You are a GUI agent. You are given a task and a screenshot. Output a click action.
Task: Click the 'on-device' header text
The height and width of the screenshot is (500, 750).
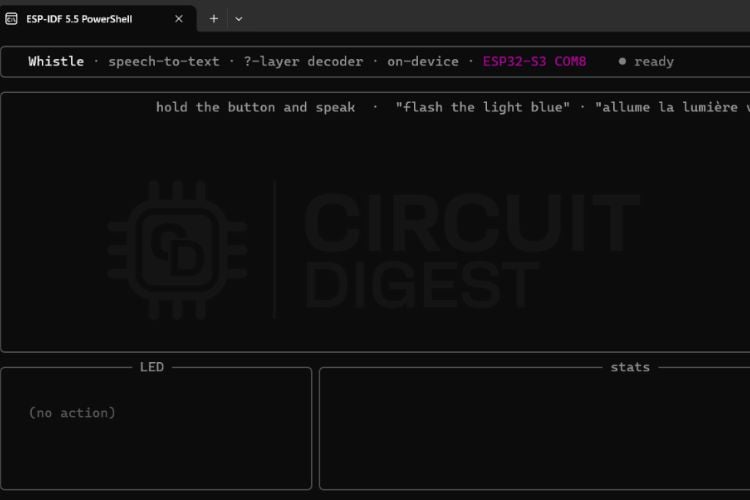[x=423, y=62]
